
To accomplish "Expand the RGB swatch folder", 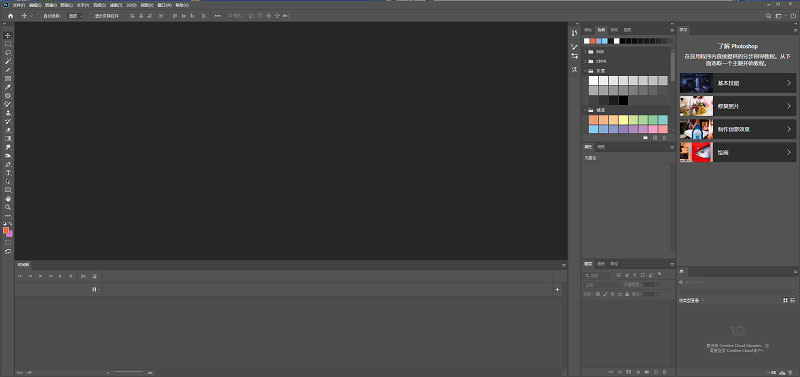I will click(586, 52).
